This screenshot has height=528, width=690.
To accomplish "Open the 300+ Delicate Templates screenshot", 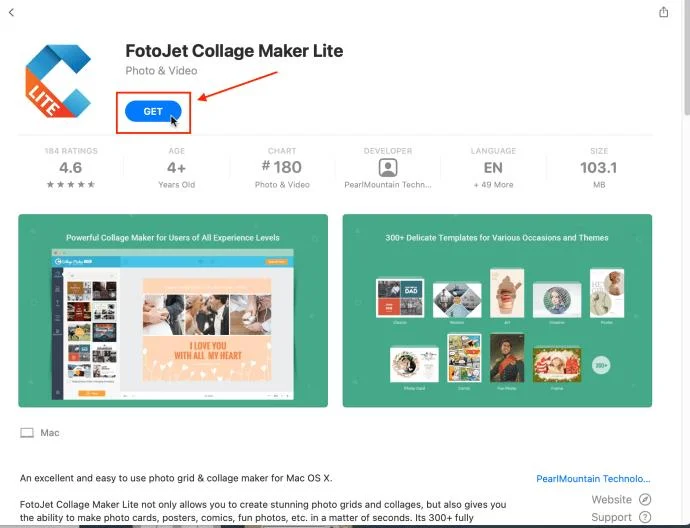I will (x=497, y=311).
